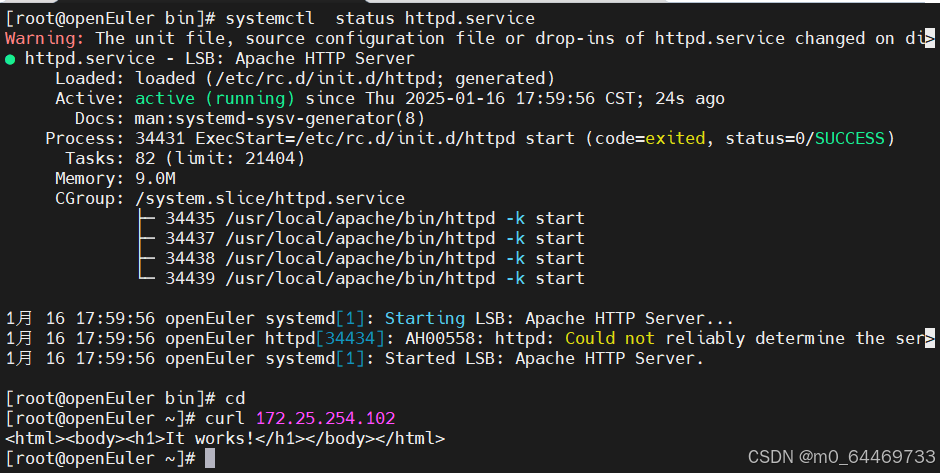Click the 'AH00558' error code
Viewport: 940px width, 473px height.
tap(440, 338)
